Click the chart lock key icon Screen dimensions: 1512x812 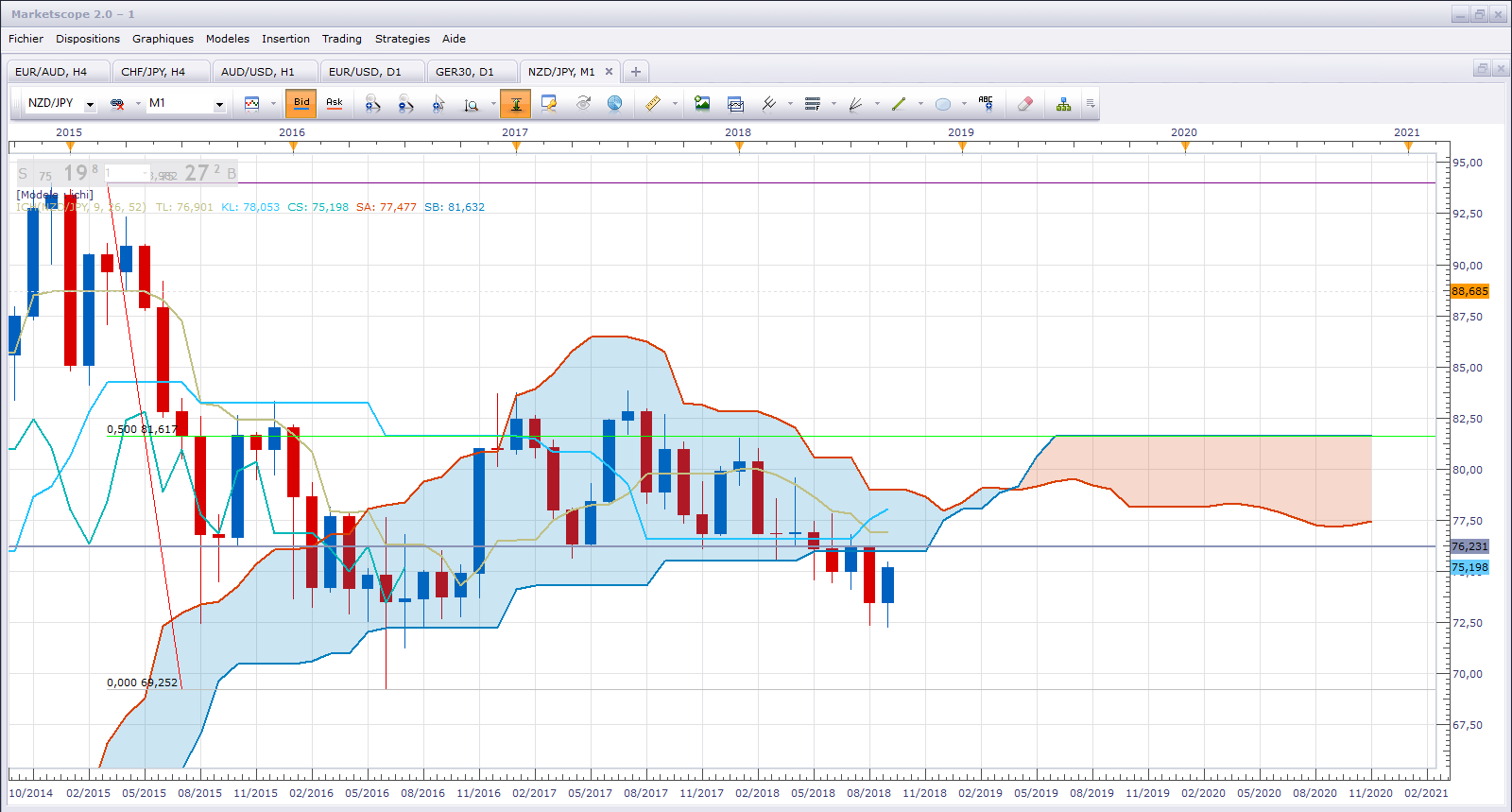coord(549,104)
